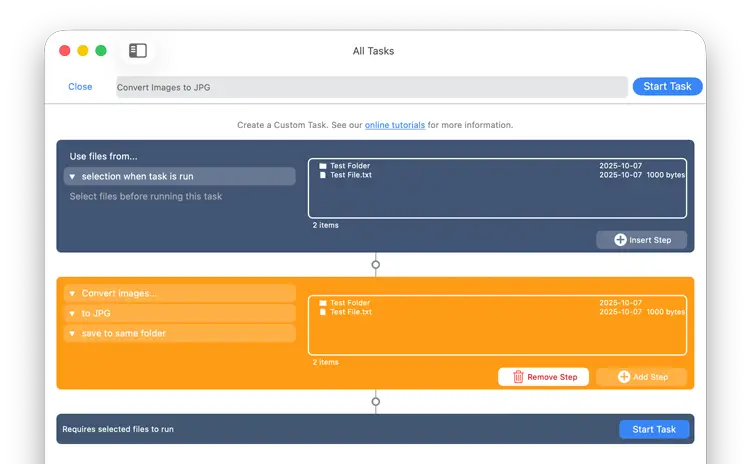The image size is (750, 464).
Task: Click the task name text field
Action: (x=372, y=87)
